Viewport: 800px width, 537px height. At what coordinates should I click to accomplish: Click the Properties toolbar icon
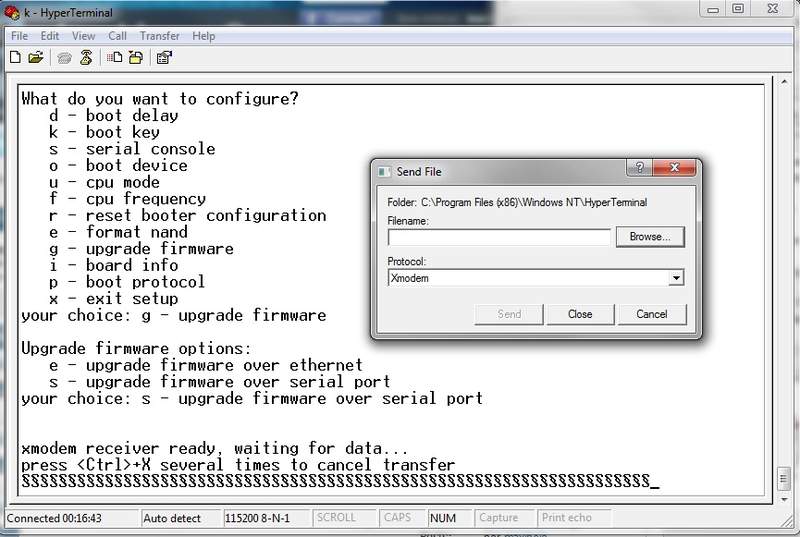click(x=164, y=58)
